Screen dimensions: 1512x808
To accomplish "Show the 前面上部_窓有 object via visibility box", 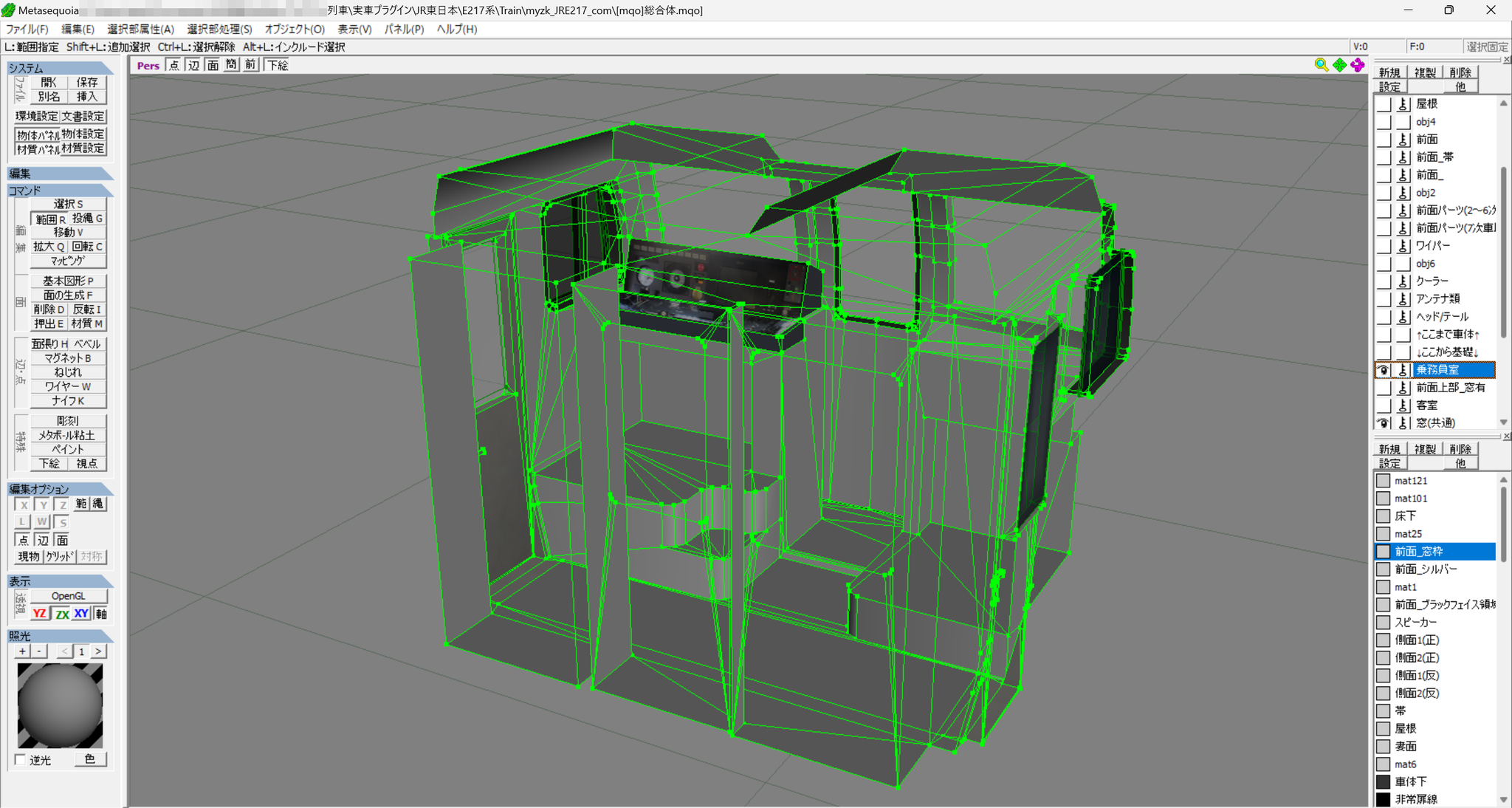I will [x=1384, y=388].
